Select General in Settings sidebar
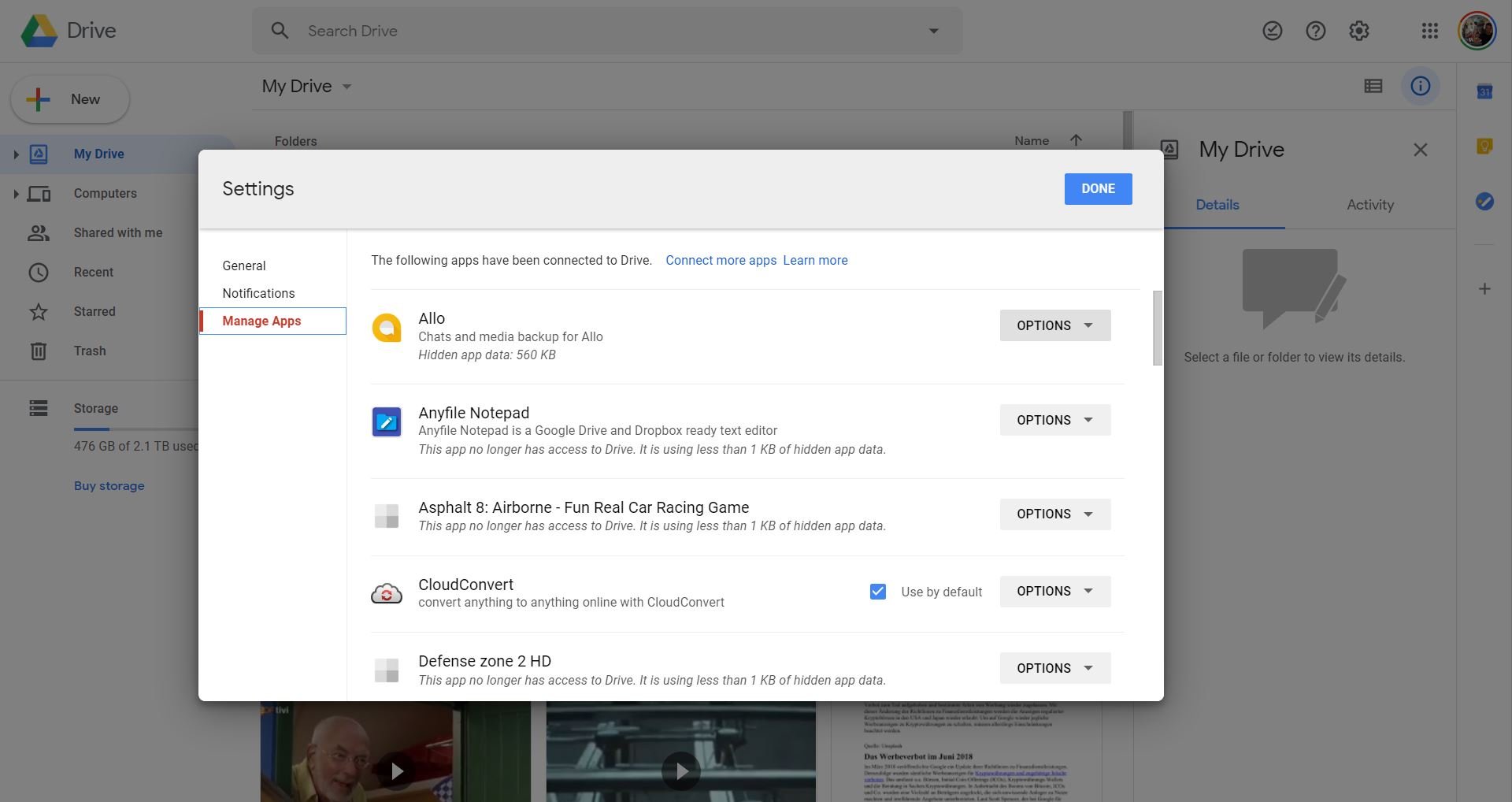The width and height of the screenshot is (1512, 802). click(x=244, y=265)
